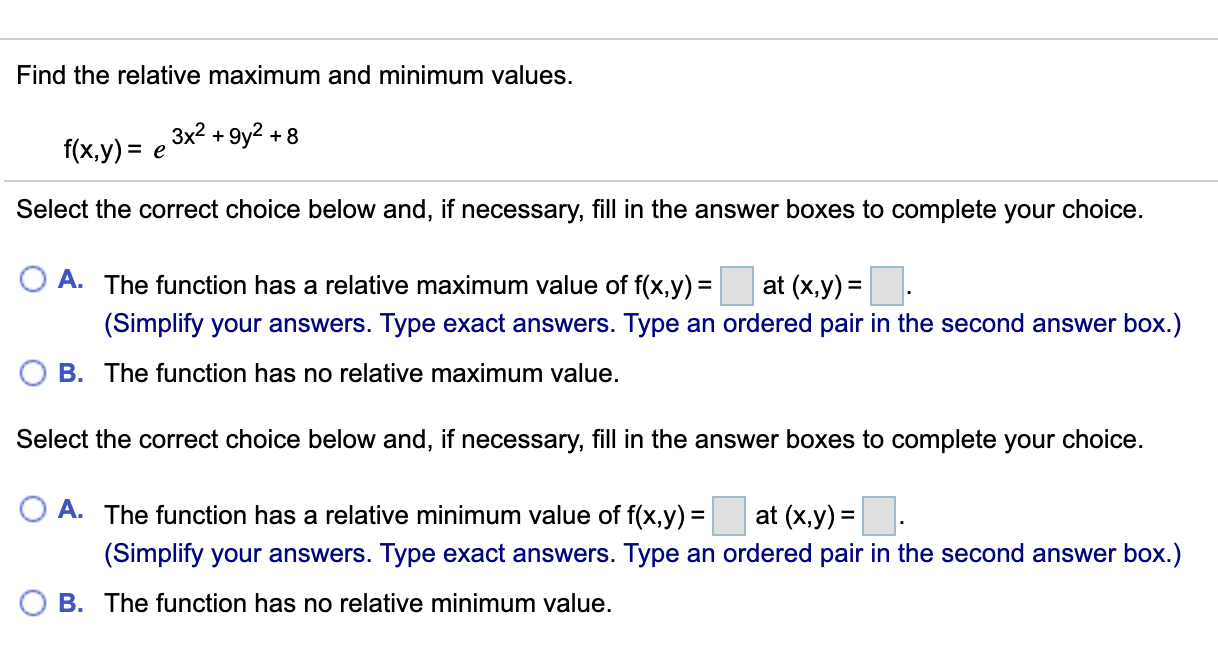Click the ordered pair box for the maximum

pyautogui.click(x=886, y=287)
